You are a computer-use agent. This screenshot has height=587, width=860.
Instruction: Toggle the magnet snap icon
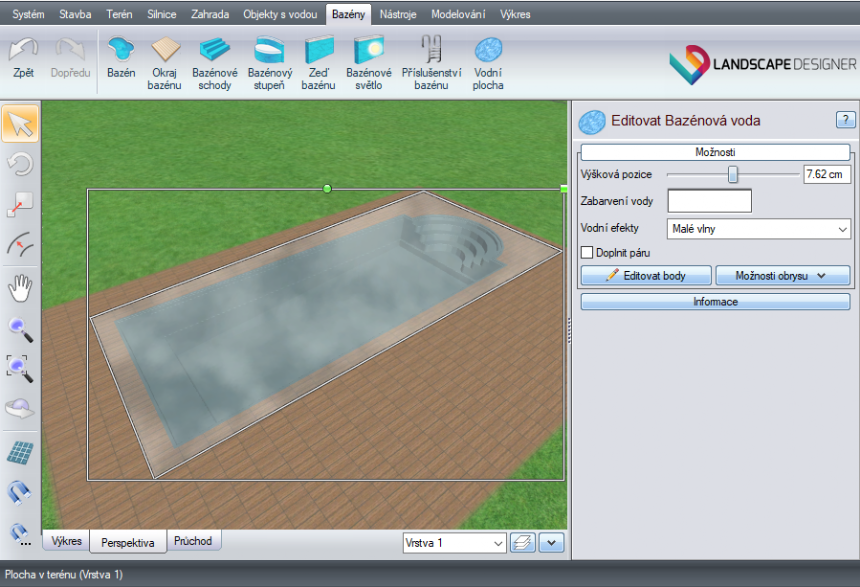(20, 492)
